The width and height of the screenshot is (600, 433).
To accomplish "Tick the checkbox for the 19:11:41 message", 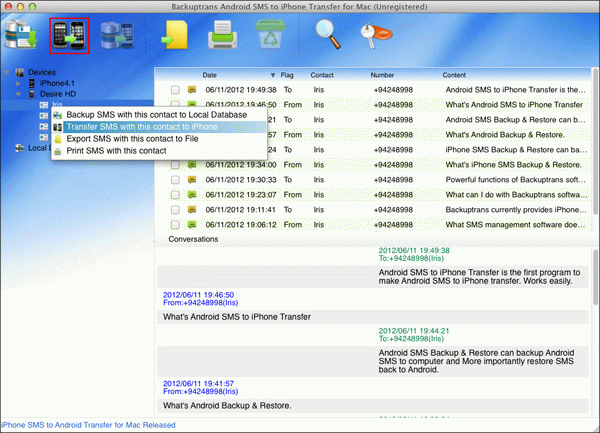I will point(175,210).
